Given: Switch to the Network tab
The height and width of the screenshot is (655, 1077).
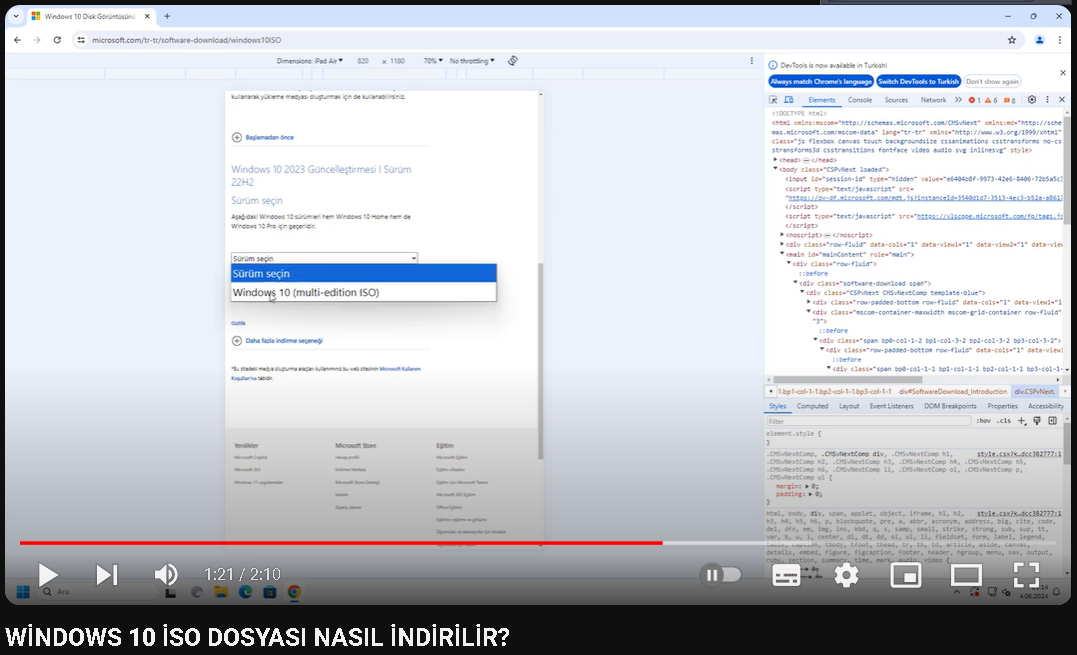Looking at the screenshot, I should pos(933,100).
